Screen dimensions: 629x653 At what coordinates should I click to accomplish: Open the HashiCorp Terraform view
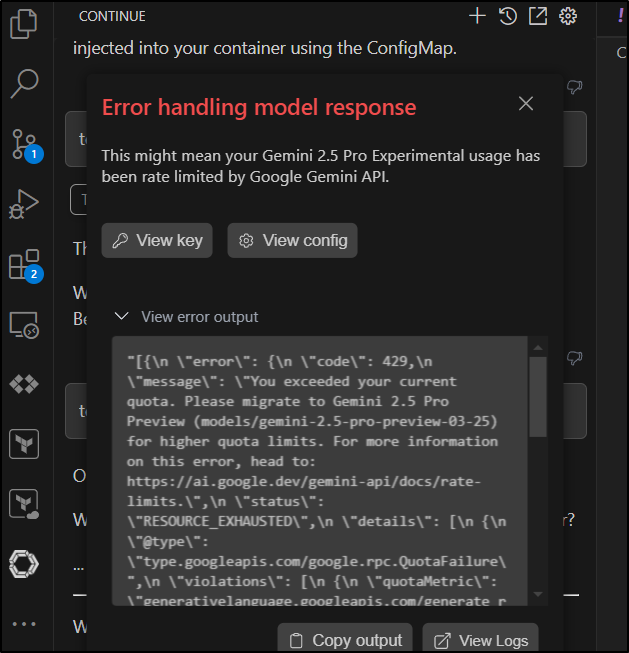(x=24, y=444)
